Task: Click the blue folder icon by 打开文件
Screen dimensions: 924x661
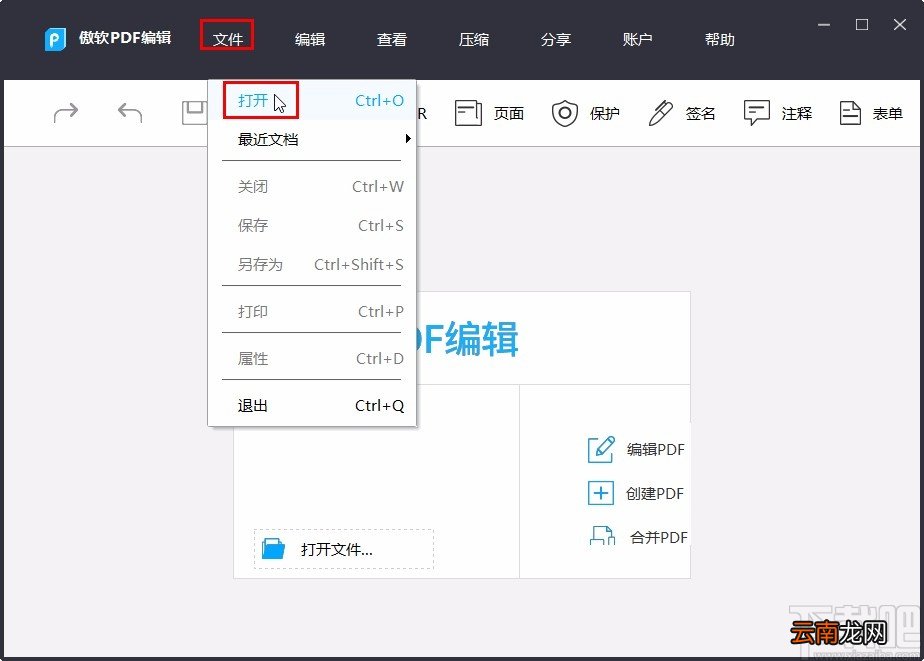Action: point(273,548)
